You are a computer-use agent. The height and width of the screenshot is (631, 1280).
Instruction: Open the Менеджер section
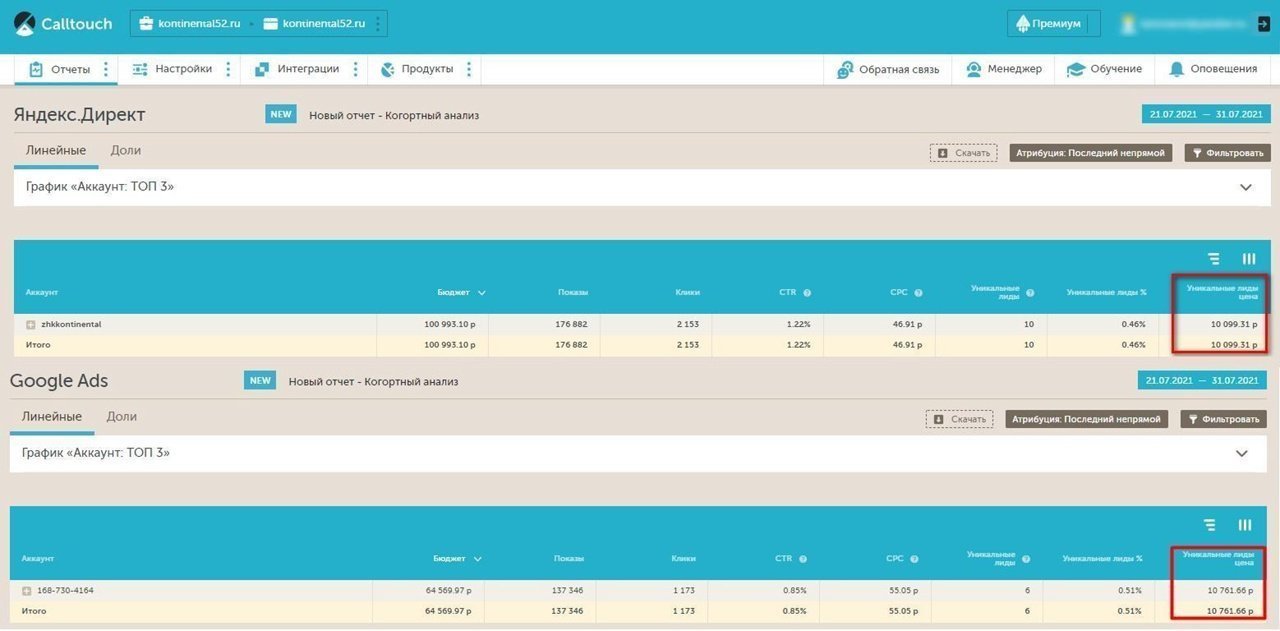point(1004,69)
